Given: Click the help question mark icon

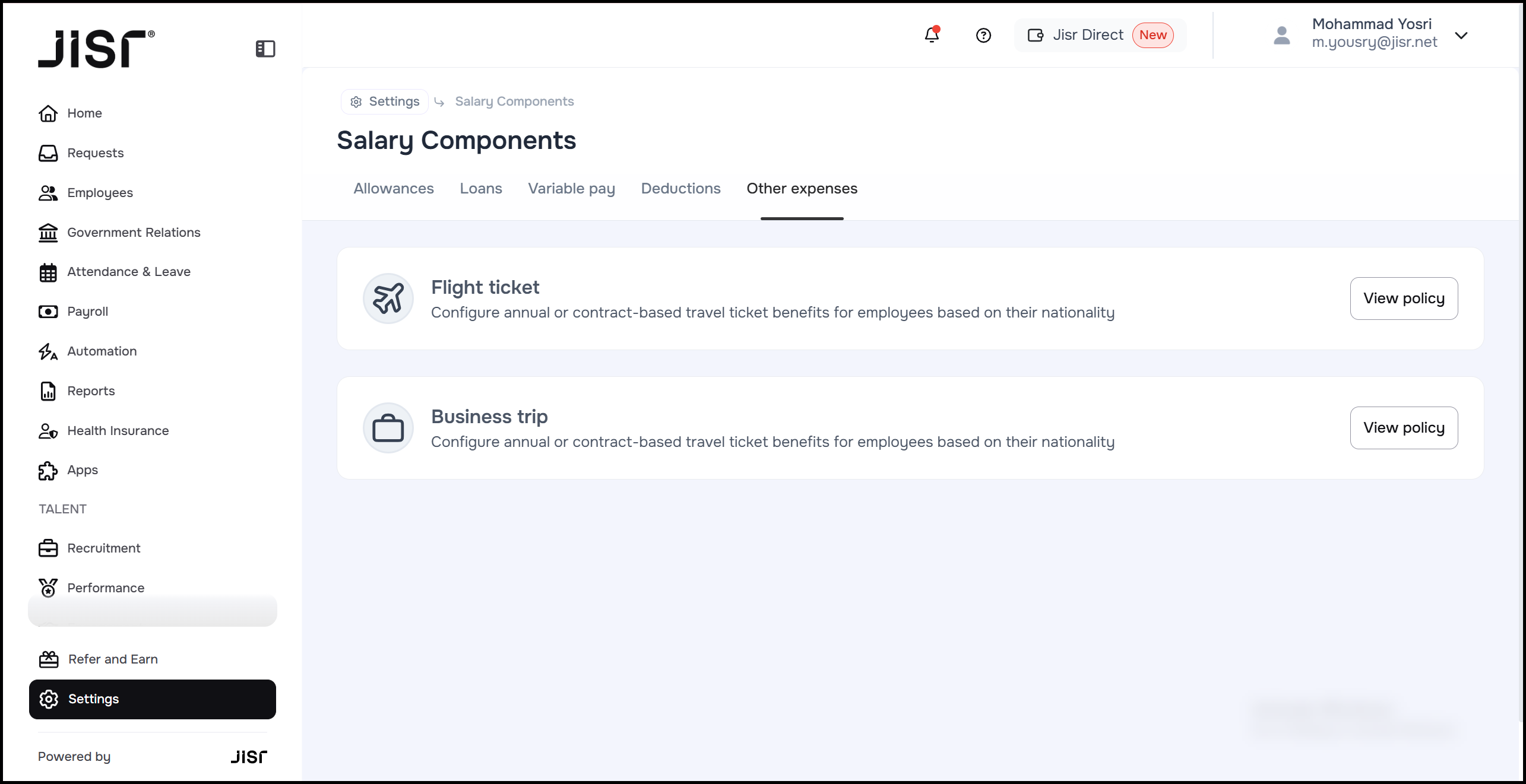Looking at the screenshot, I should point(983,36).
